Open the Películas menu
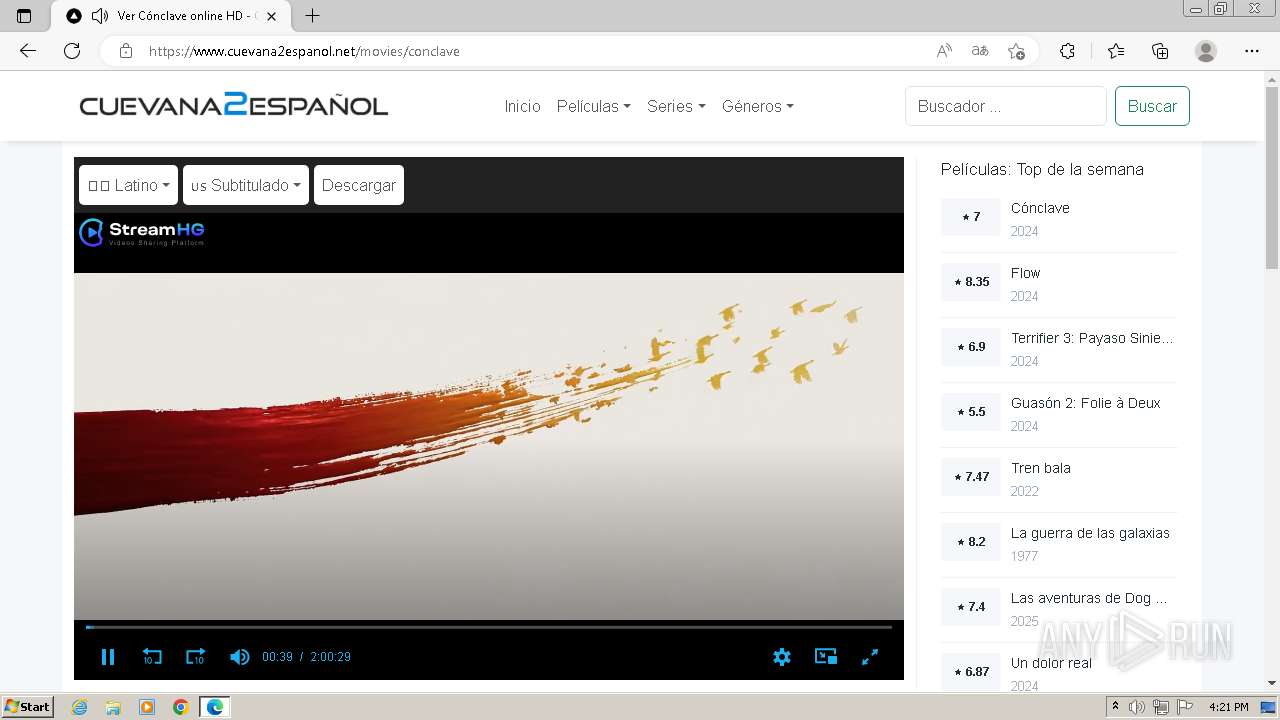The width and height of the screenshot is (1280, 720). point(593,106)
